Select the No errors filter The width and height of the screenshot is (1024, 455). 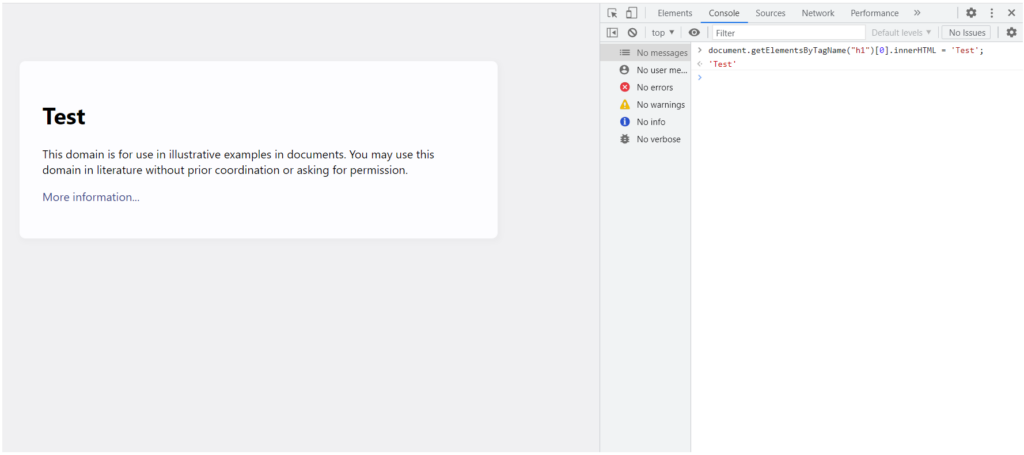[x=645, y=87]
